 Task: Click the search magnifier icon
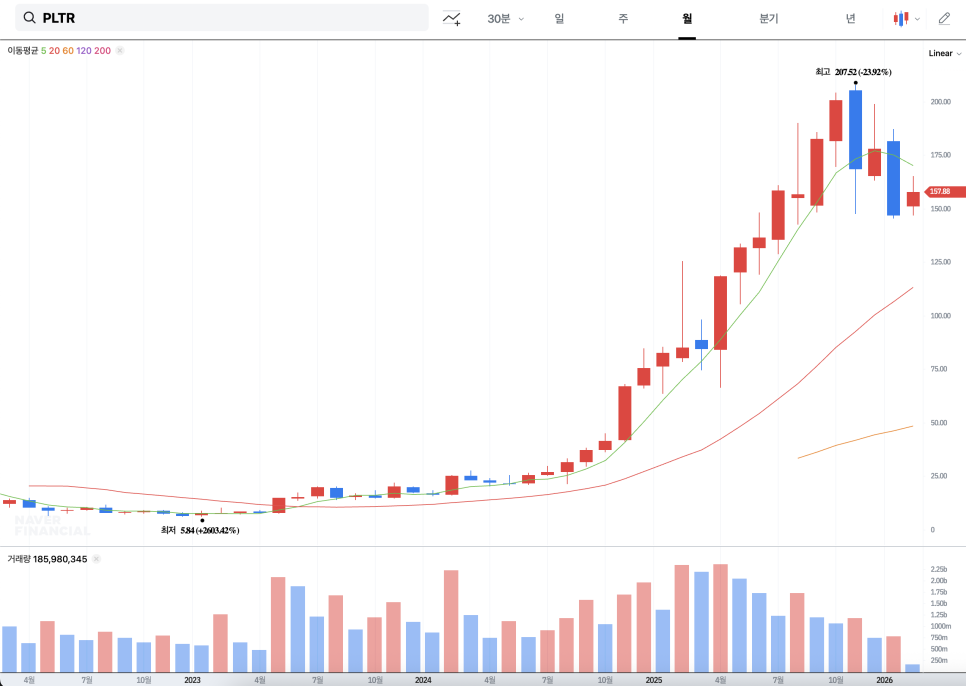point(29,18)
